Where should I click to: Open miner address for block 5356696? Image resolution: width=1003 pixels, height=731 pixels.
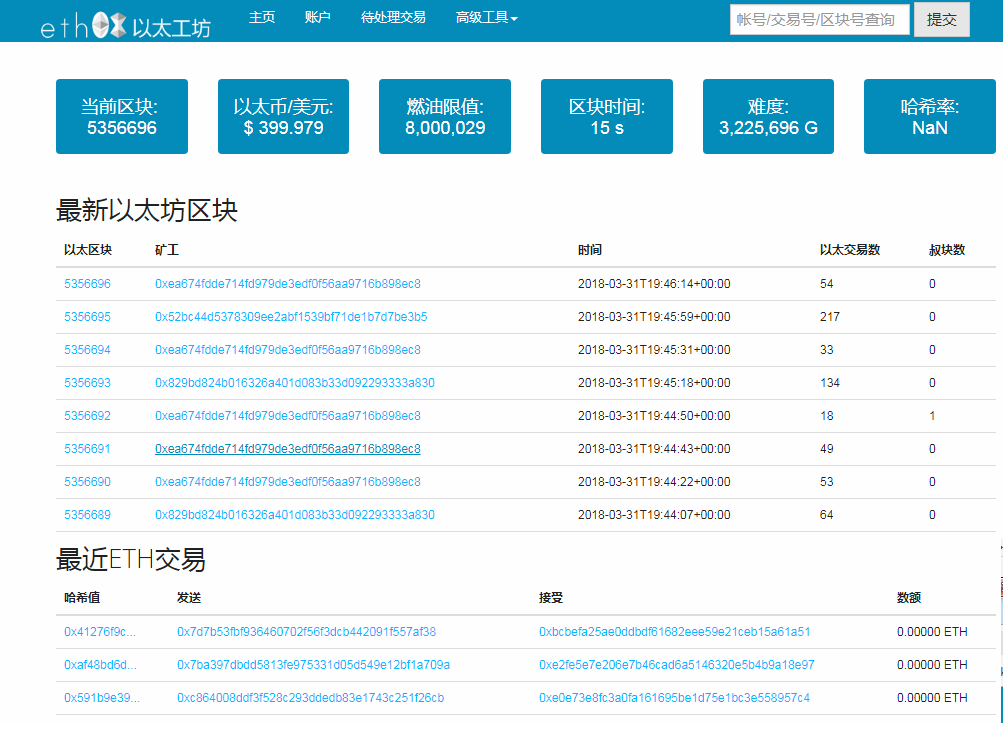[x=288, y=284]
